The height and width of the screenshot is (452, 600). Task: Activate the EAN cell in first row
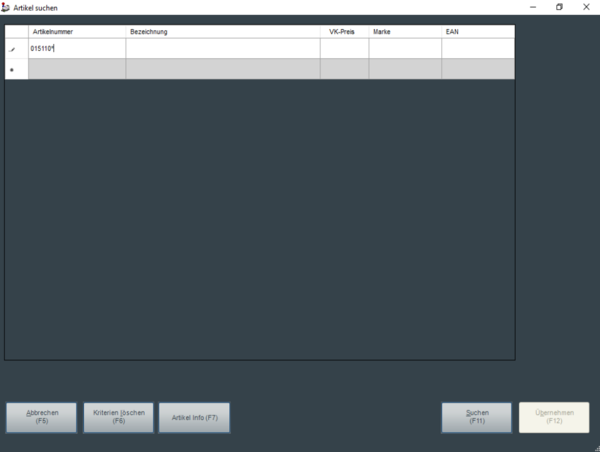(x=478, y=49)
